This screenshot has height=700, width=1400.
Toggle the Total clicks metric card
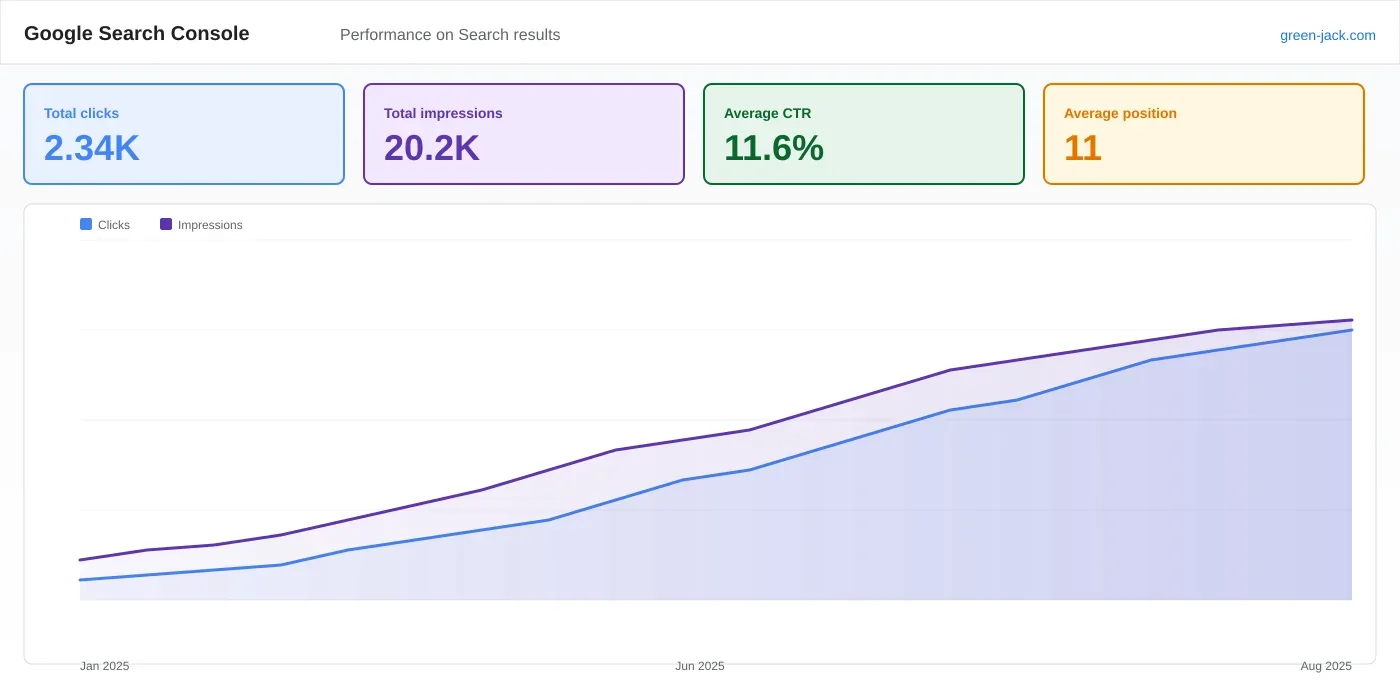tap(184, 134)
